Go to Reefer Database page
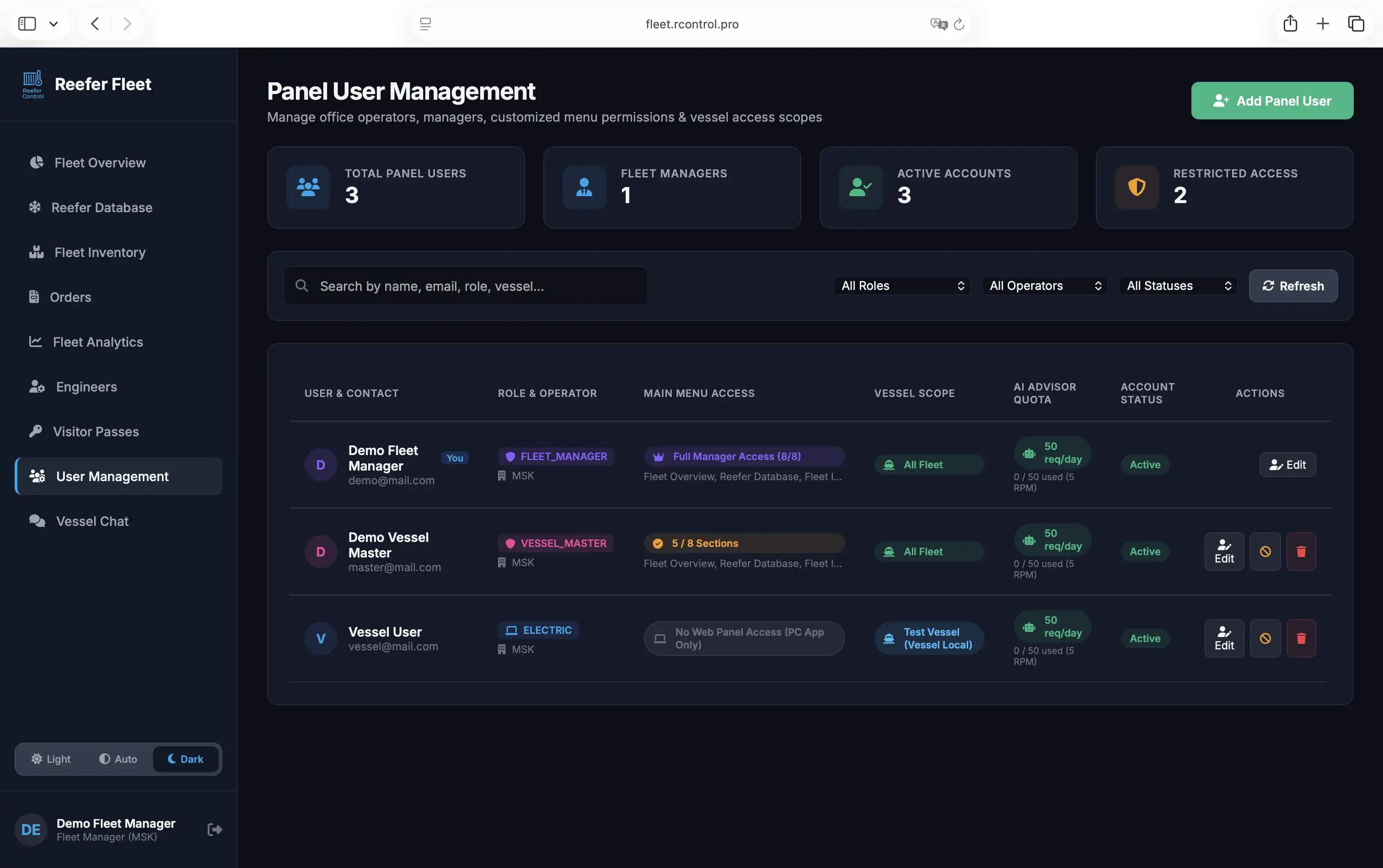The image size is (1383, 868). [x=118, y=207]
